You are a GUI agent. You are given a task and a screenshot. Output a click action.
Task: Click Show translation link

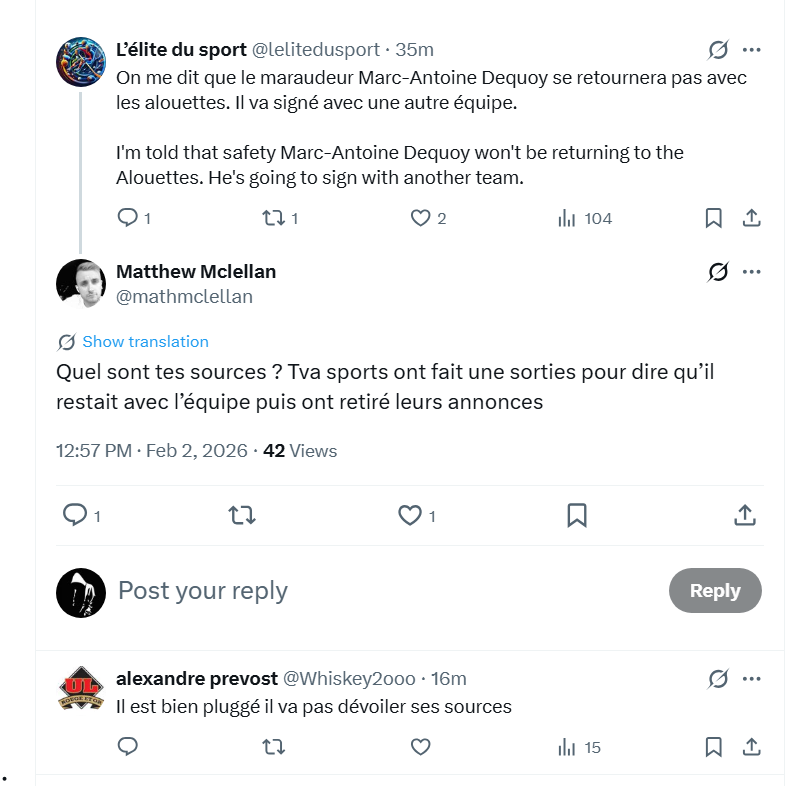145,342
